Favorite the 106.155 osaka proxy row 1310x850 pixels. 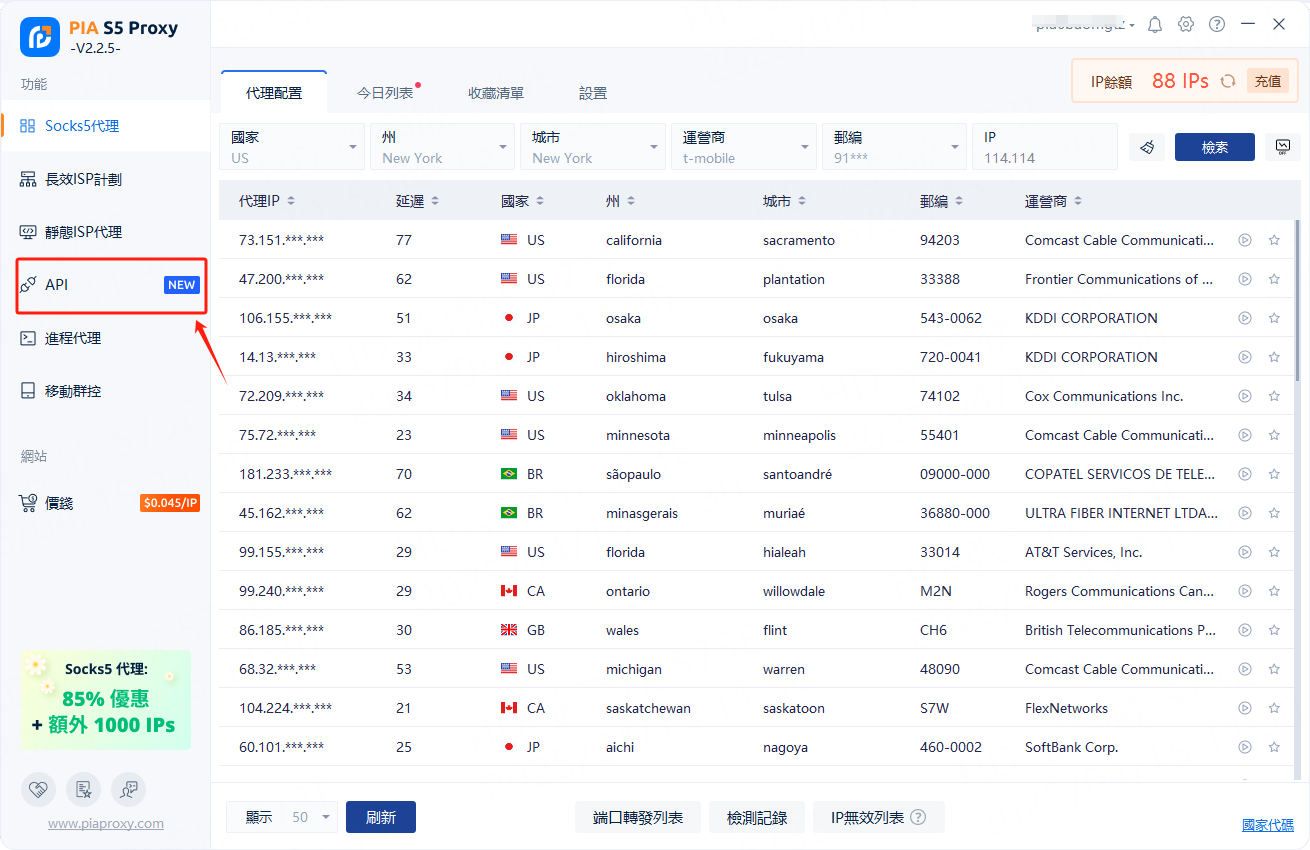pyautogui.click(x=1274, y=318)
